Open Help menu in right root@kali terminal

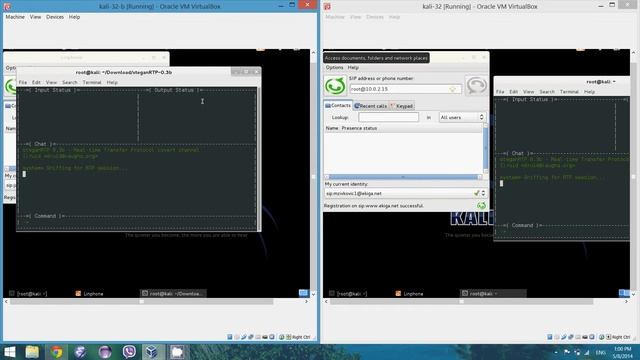coord(589,92)
